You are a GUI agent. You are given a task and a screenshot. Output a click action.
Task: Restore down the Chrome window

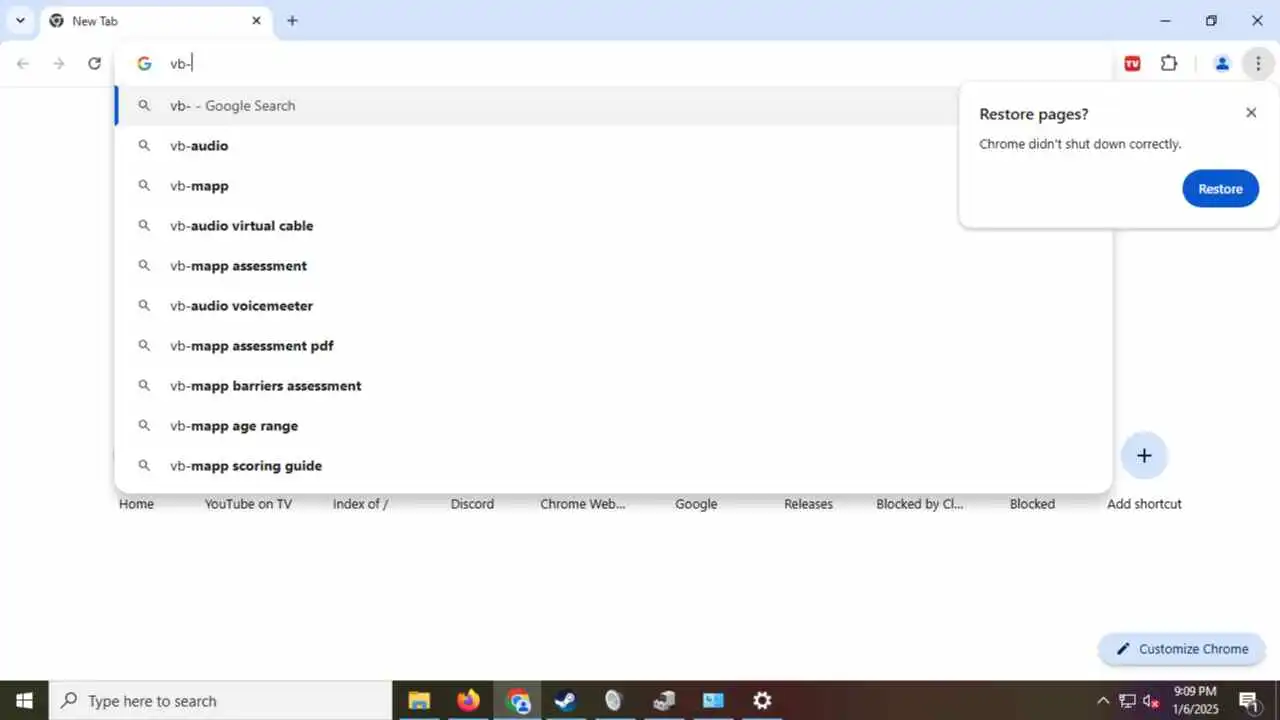pos(1211,20)
